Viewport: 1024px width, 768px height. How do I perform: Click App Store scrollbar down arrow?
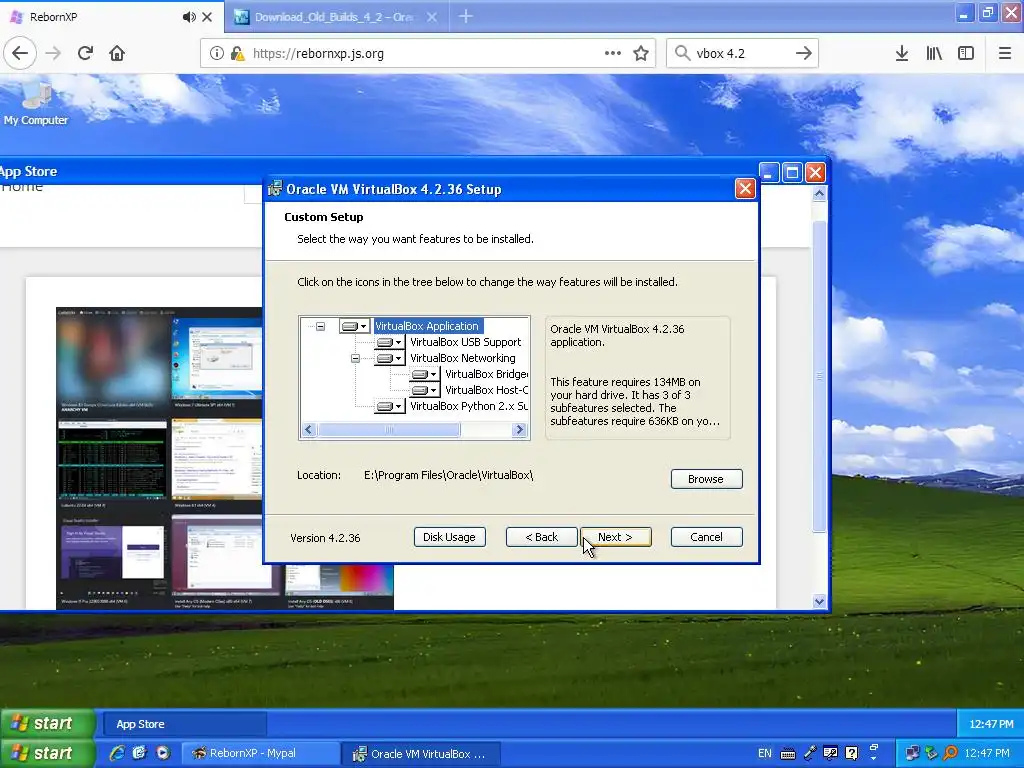820,601
